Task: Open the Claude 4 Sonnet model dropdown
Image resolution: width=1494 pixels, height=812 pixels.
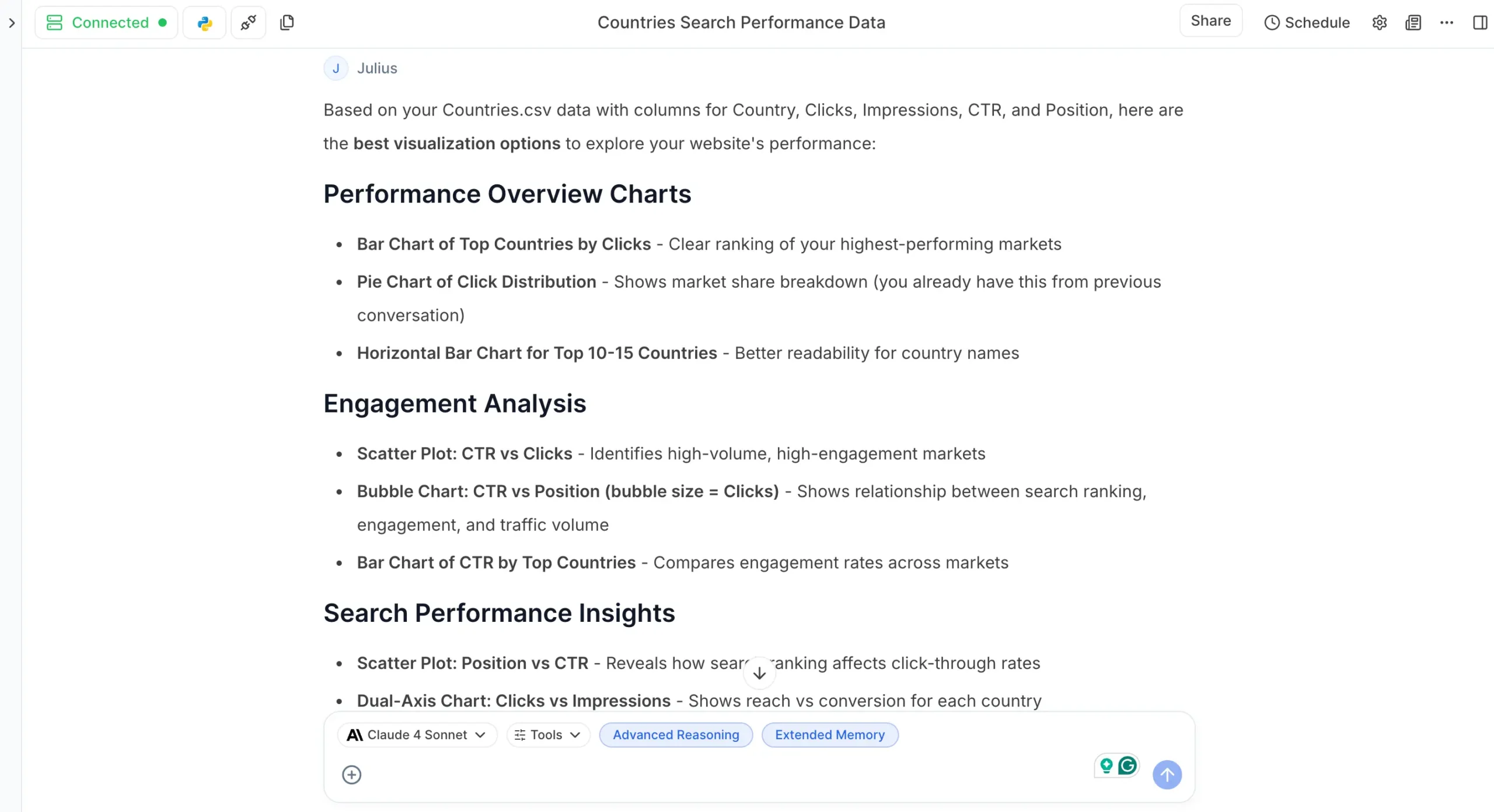Action: pos(417,735)
